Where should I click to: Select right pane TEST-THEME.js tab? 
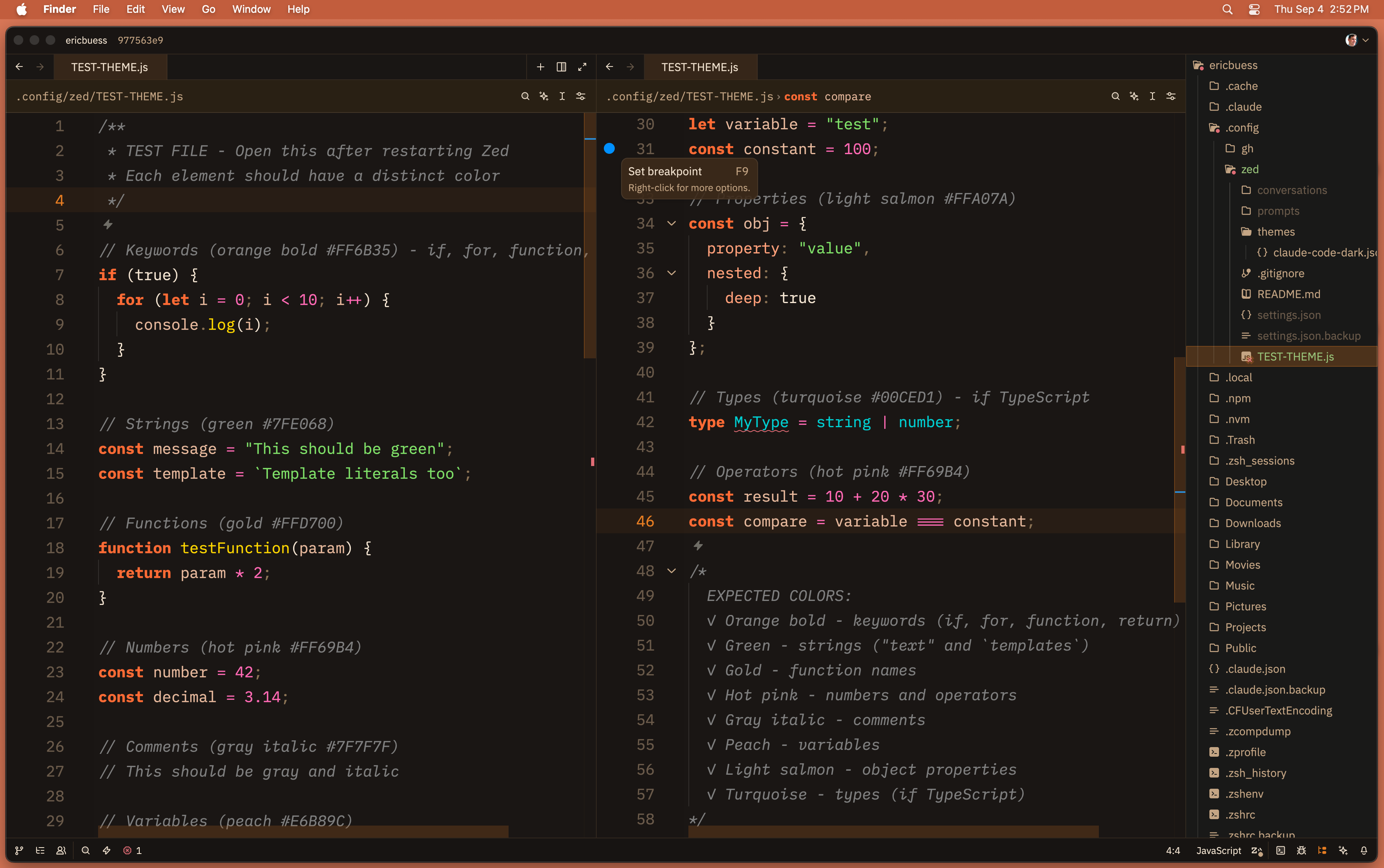coord(700,67)
